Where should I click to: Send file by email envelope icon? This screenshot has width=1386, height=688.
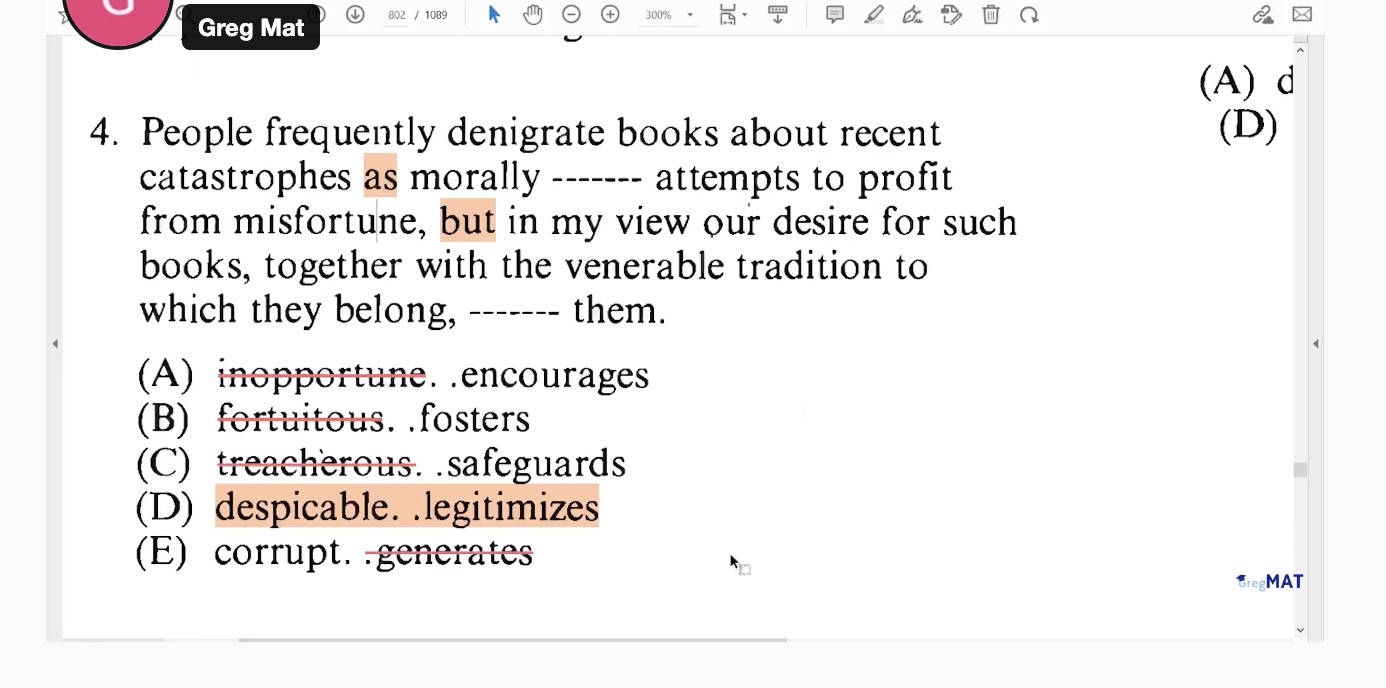pyautogui.click(x=1302, y=14)
